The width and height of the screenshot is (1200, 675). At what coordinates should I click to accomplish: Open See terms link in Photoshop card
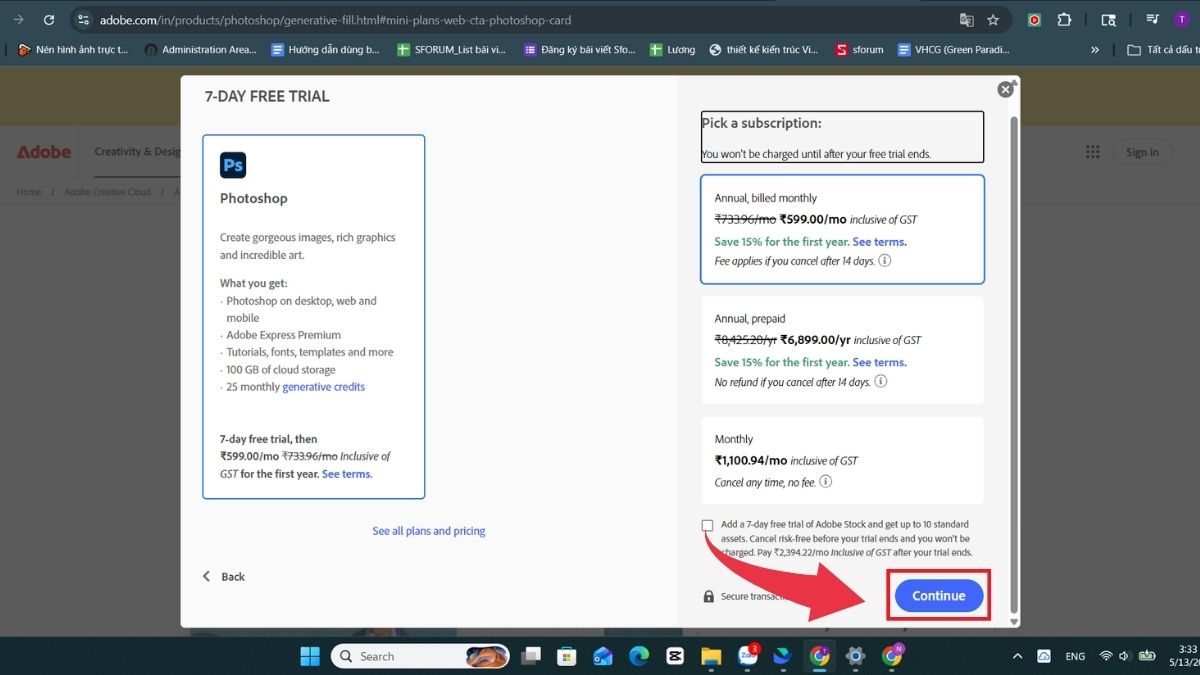point(347,474)
